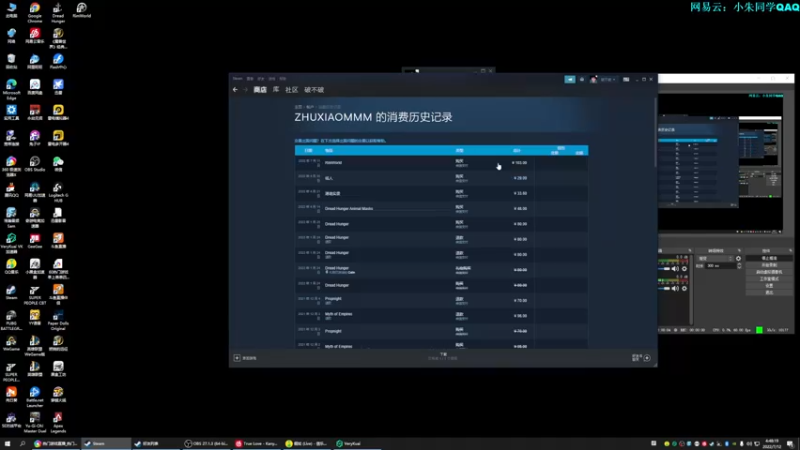Open the downloads area at Steam bottom center
This screenshot has height=450, width=800.
click(x=443, y=356)
